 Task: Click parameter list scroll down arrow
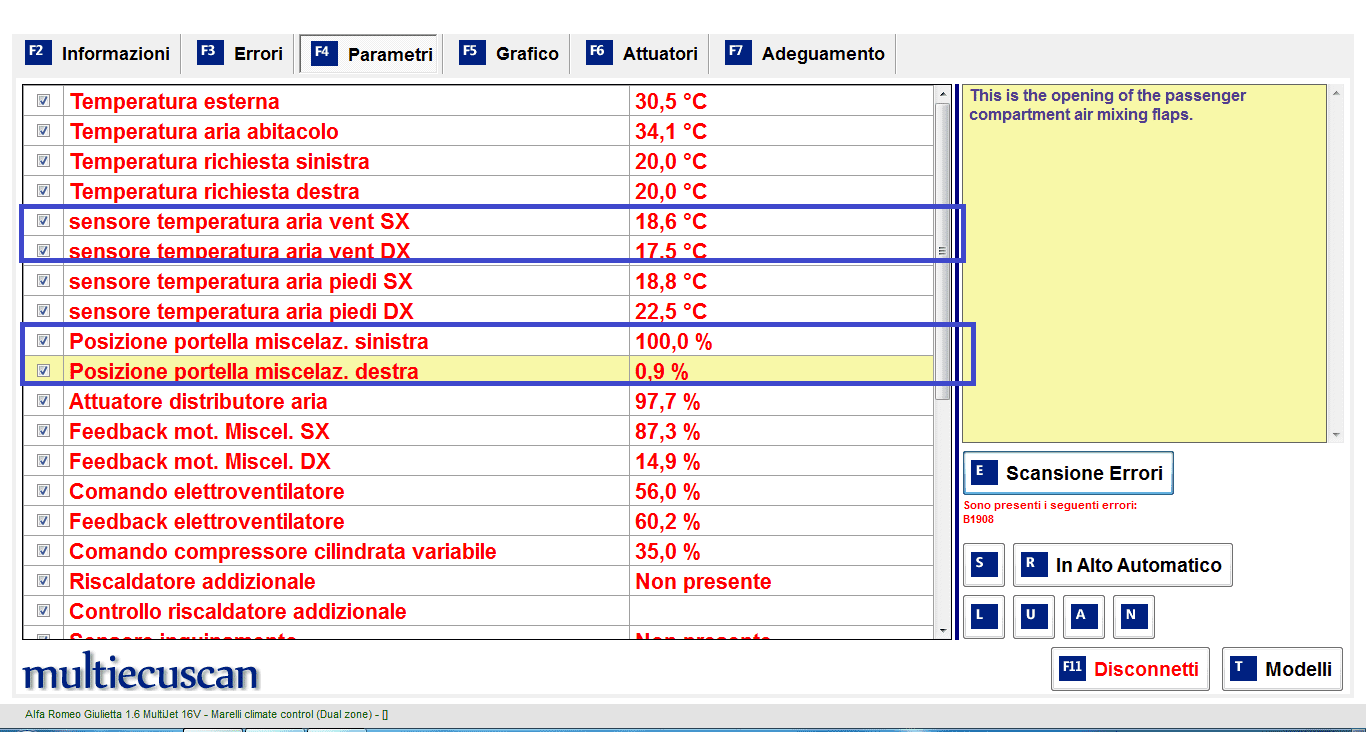pos(942,631)
